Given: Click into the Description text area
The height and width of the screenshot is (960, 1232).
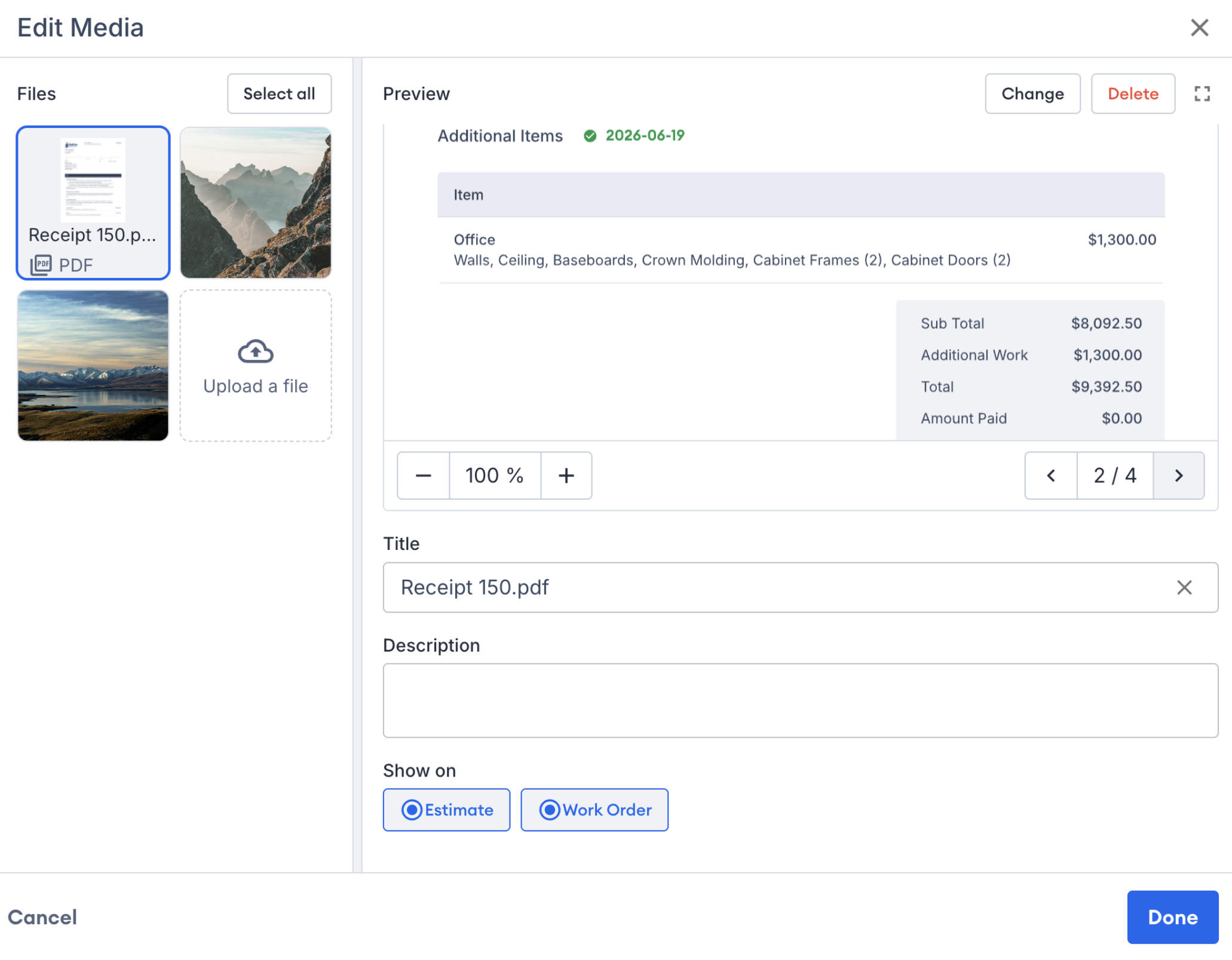Looking at the screenshot, I should point(801,700).
